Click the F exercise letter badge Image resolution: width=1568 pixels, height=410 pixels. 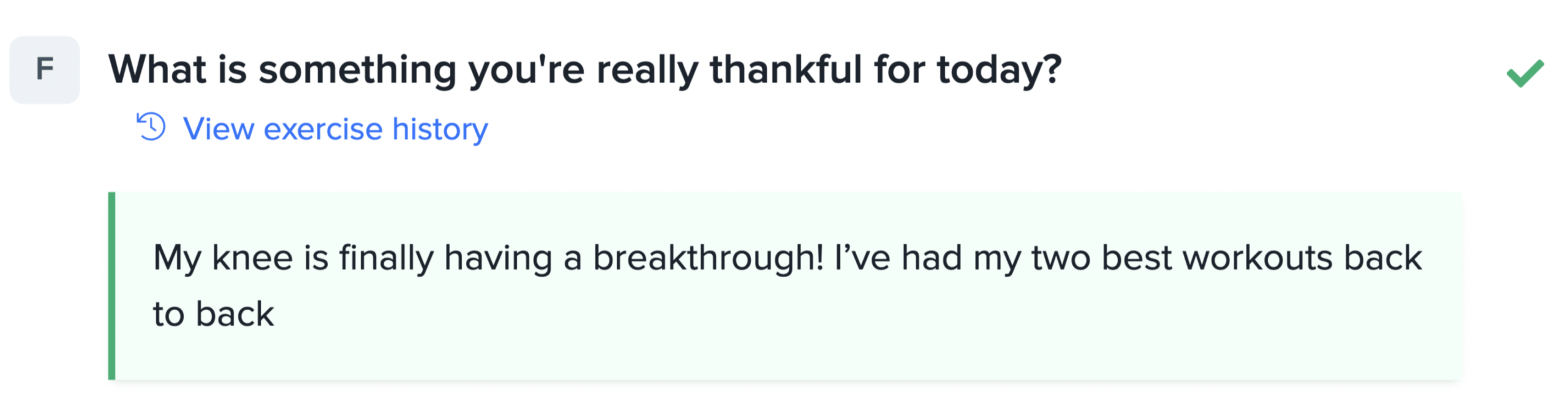[x=45, y=69]
